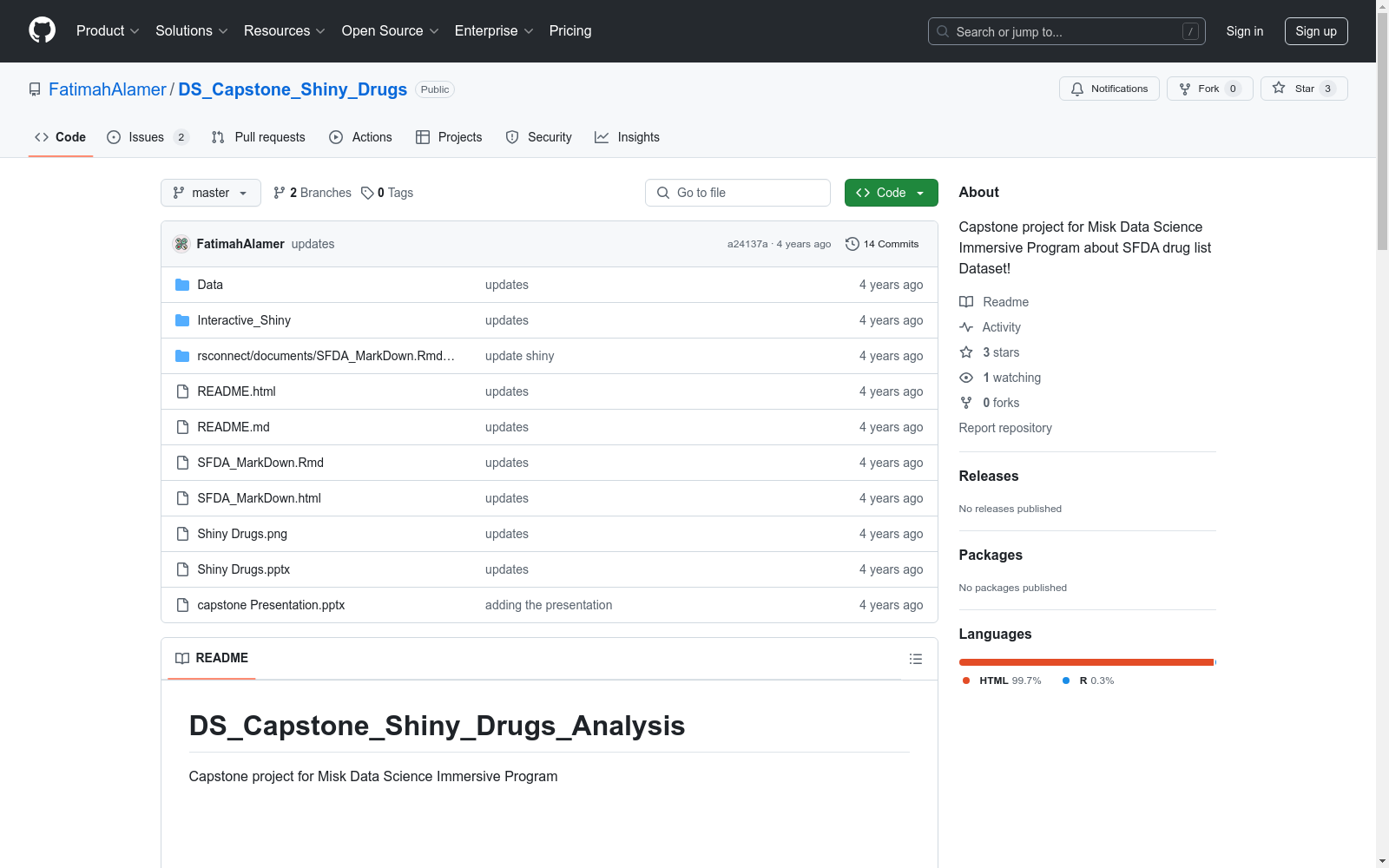Click the README.html file icon

[182, 391]
